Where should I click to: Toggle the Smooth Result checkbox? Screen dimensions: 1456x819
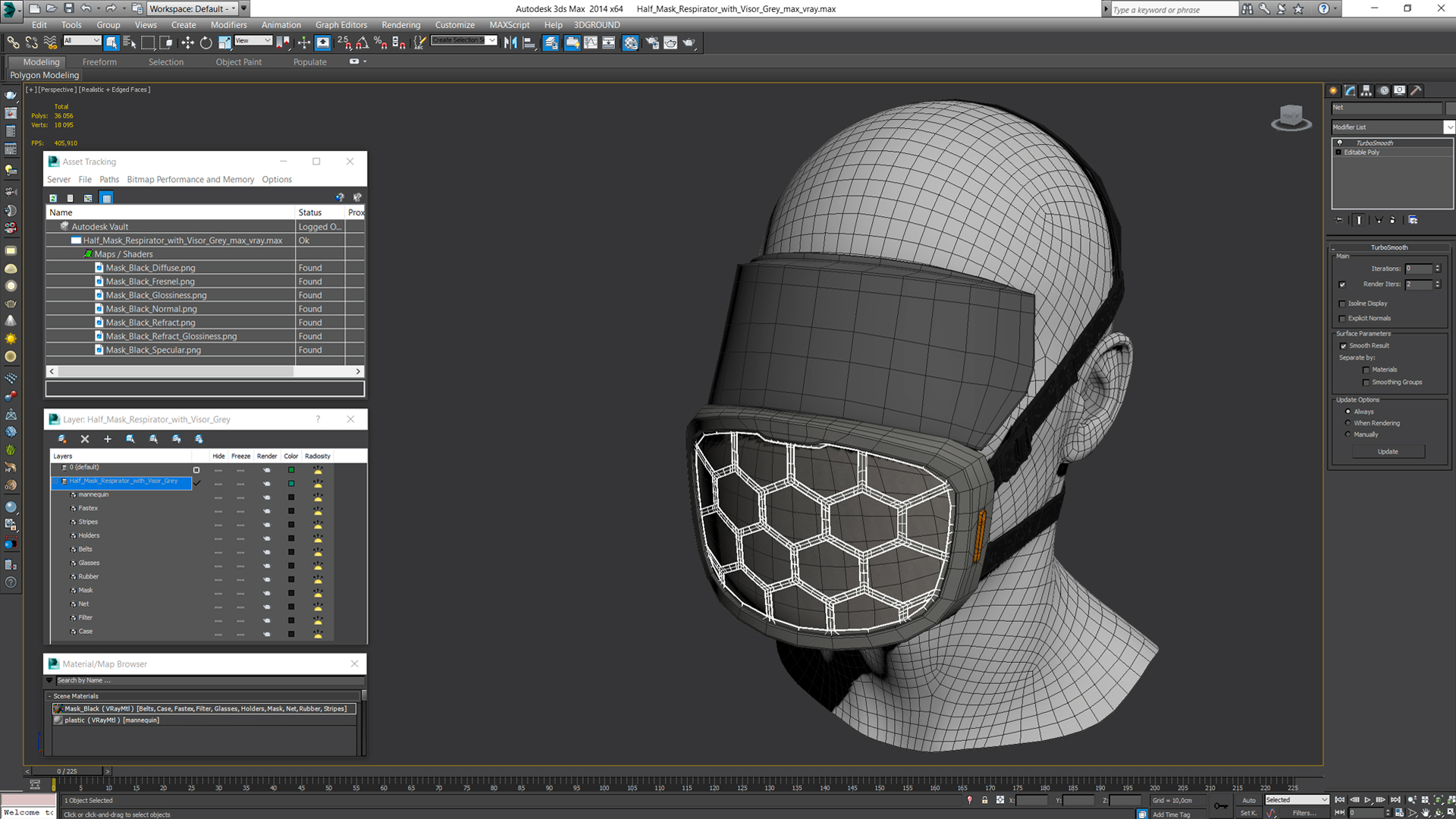(1343, 346)
